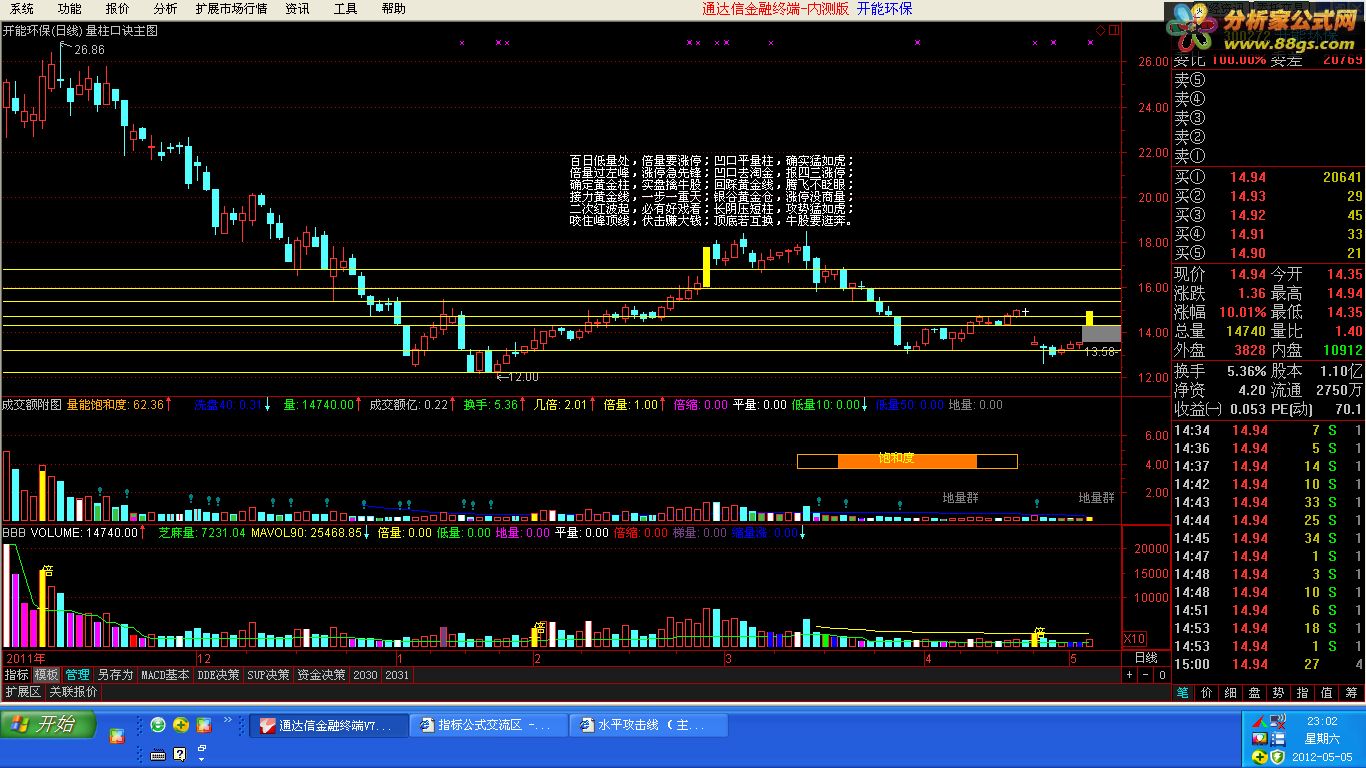
Task: Select the 值 tab in quote panel
Action: pos(1327,692)
